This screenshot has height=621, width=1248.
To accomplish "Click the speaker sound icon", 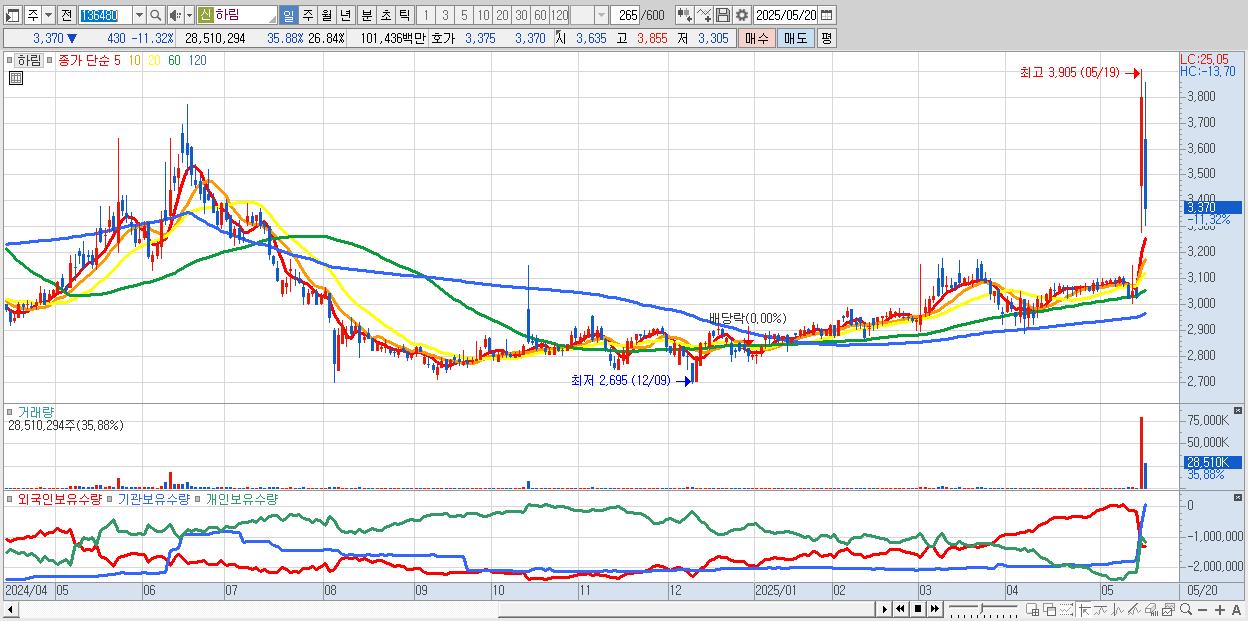I will click(175, 15).
